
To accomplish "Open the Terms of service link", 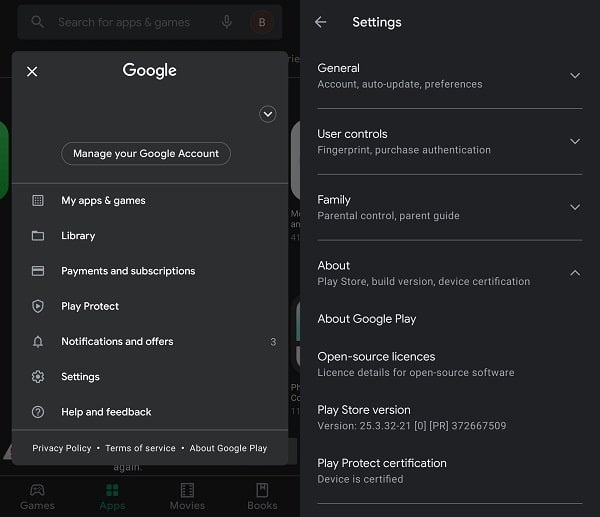I will [140, 448].
